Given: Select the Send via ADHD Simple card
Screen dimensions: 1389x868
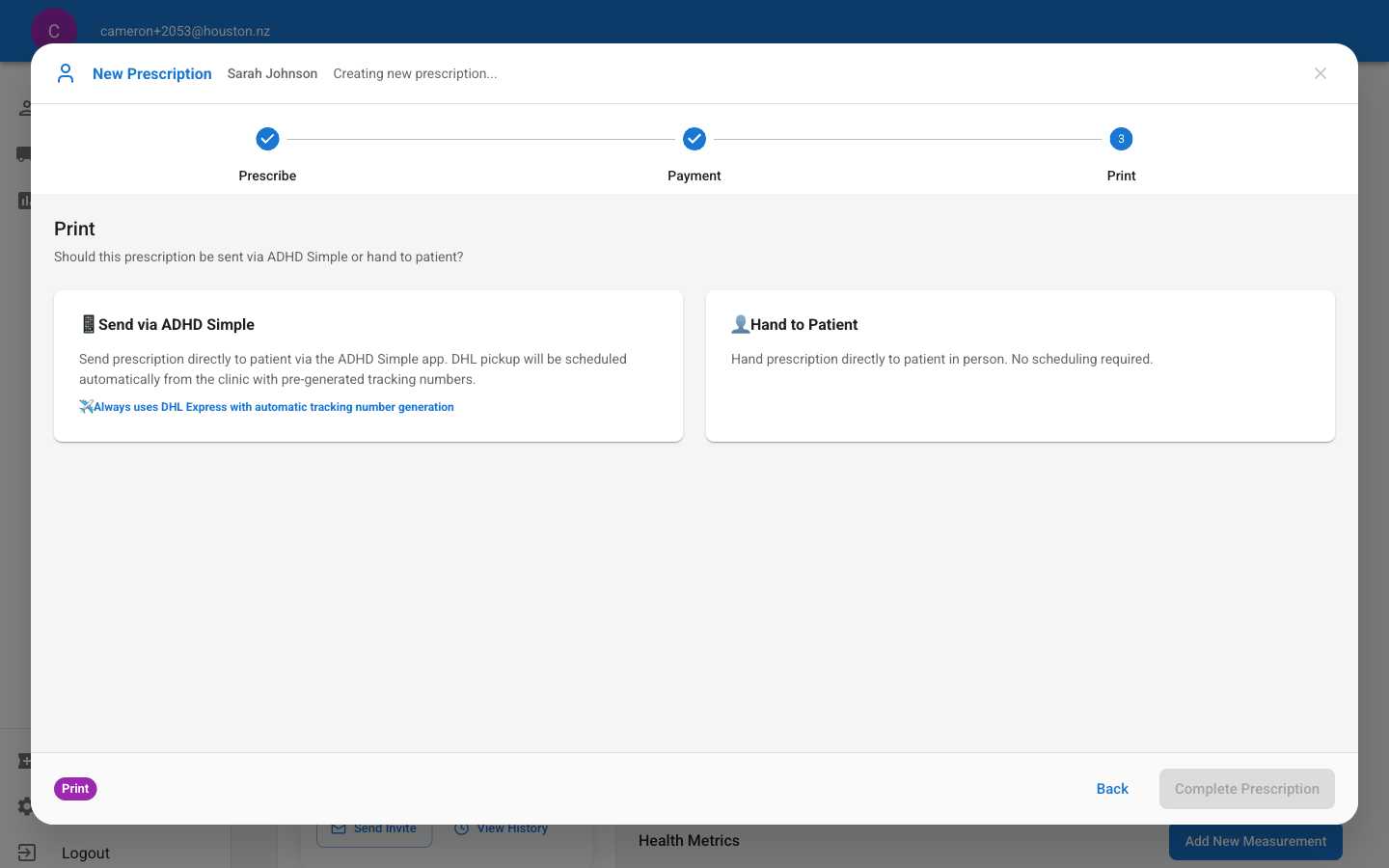Looking at the screenshot, I should click(368, 366).
